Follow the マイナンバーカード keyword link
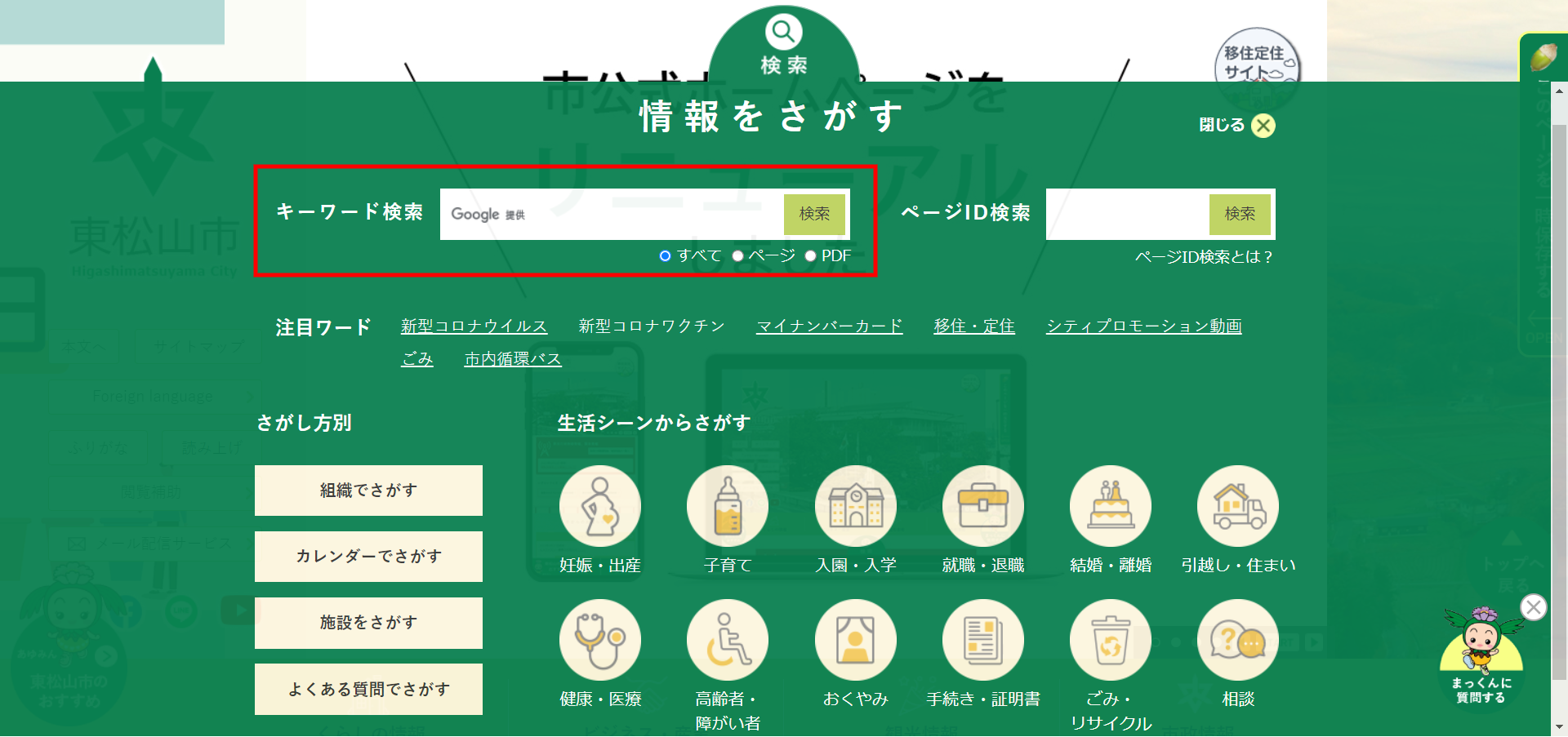 (829, 326)
